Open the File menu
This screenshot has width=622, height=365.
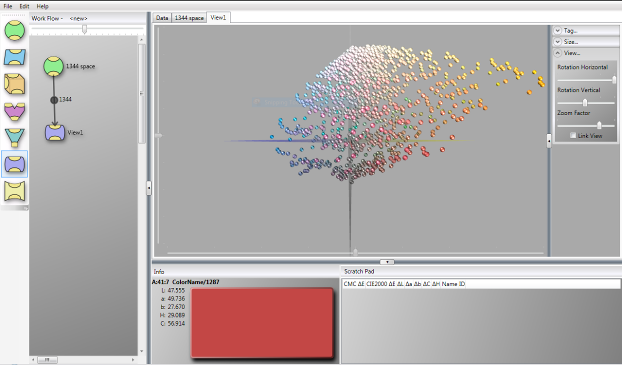pos(8,6)
